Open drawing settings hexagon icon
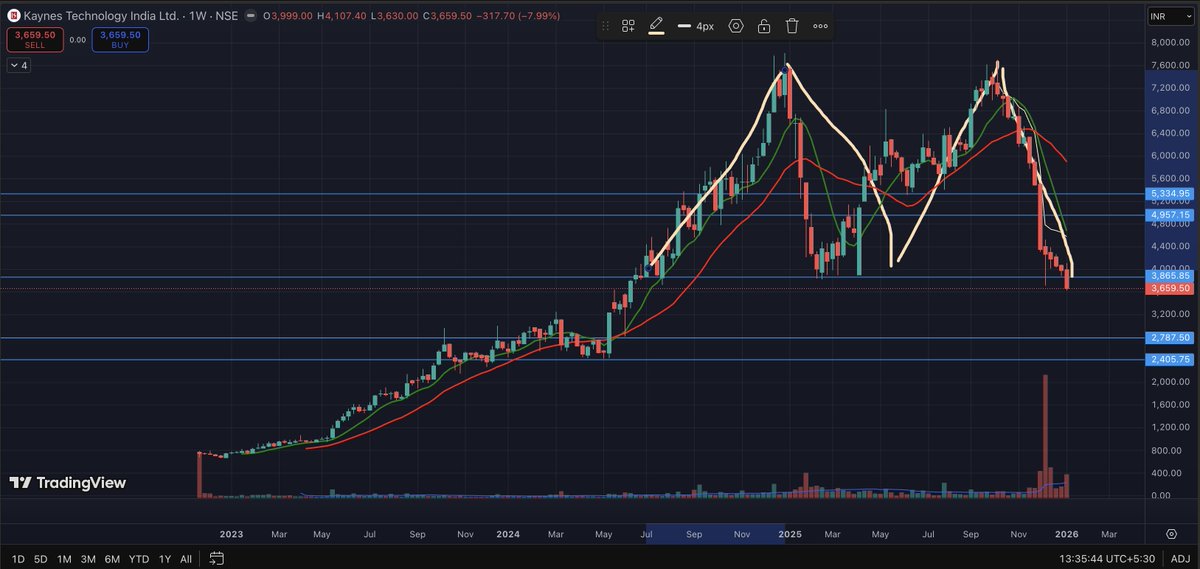This screenshot has width=1200, height=569. (736, 26)
